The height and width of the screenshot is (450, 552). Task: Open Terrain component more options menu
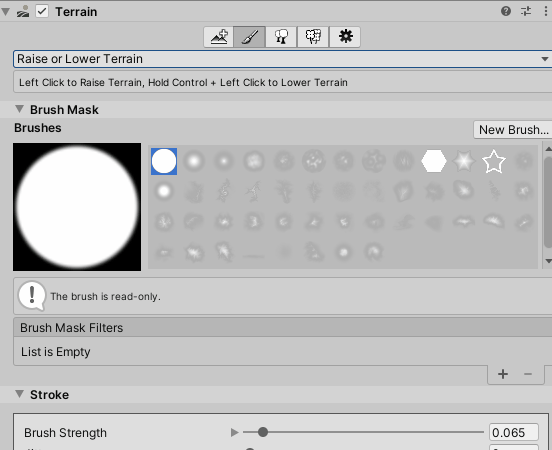[545, 11]
